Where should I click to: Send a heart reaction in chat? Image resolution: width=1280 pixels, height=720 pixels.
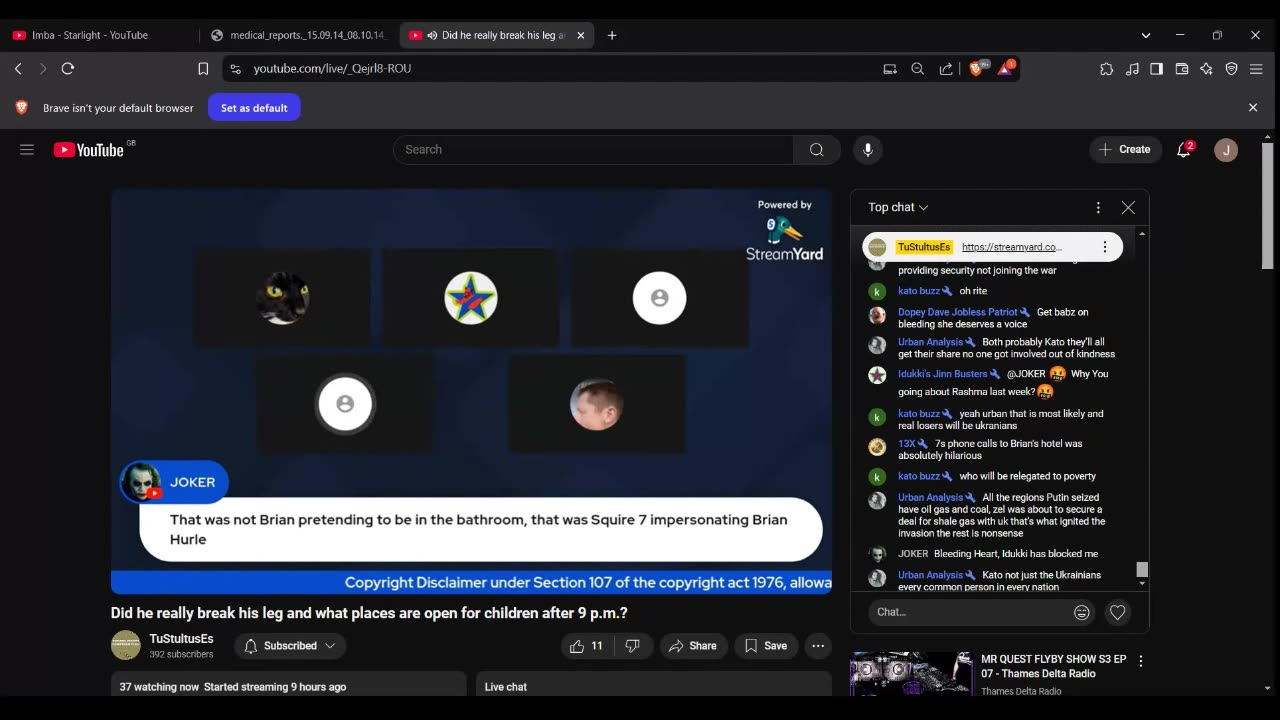point(1118,612)
